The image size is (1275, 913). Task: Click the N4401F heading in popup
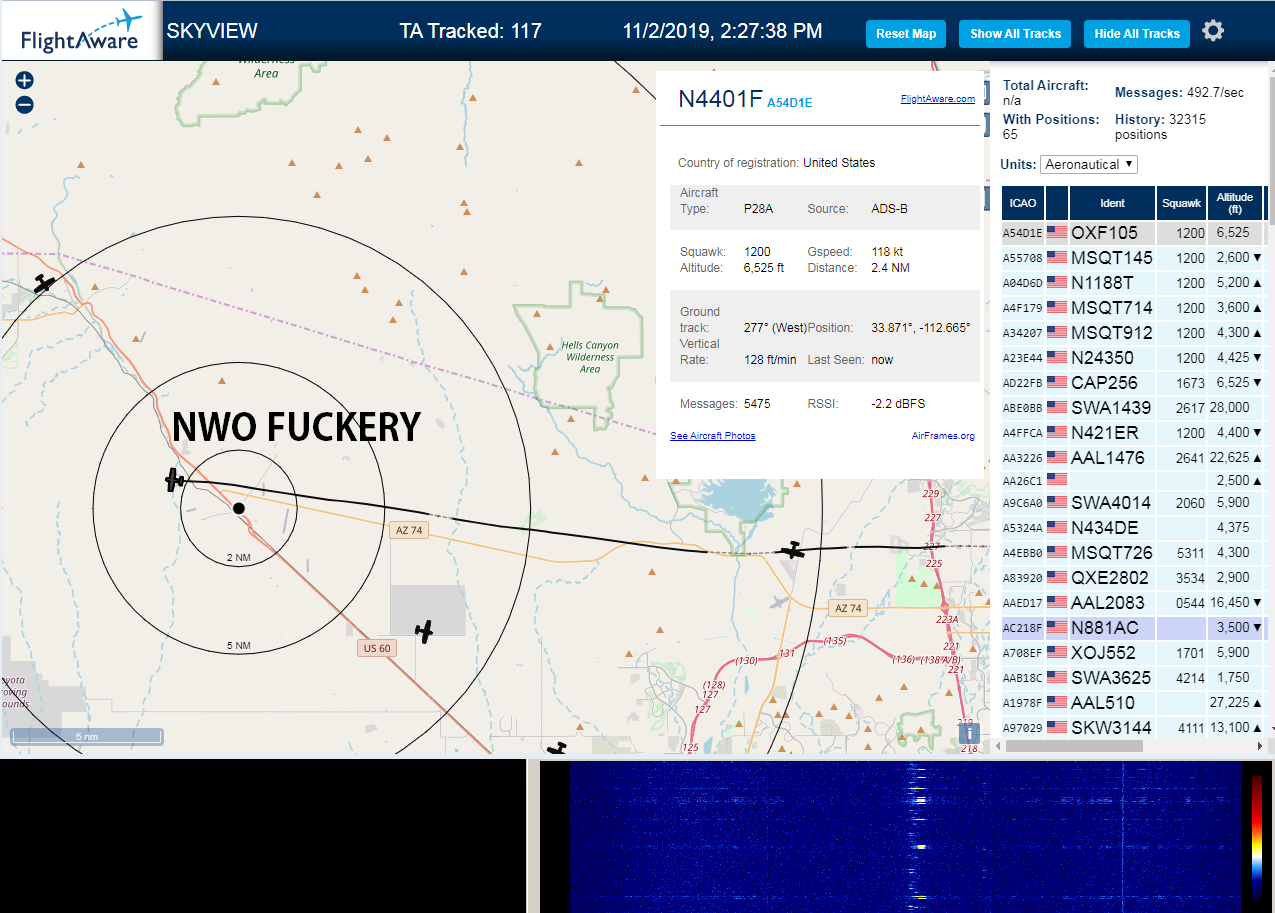(x=720, y=99)
